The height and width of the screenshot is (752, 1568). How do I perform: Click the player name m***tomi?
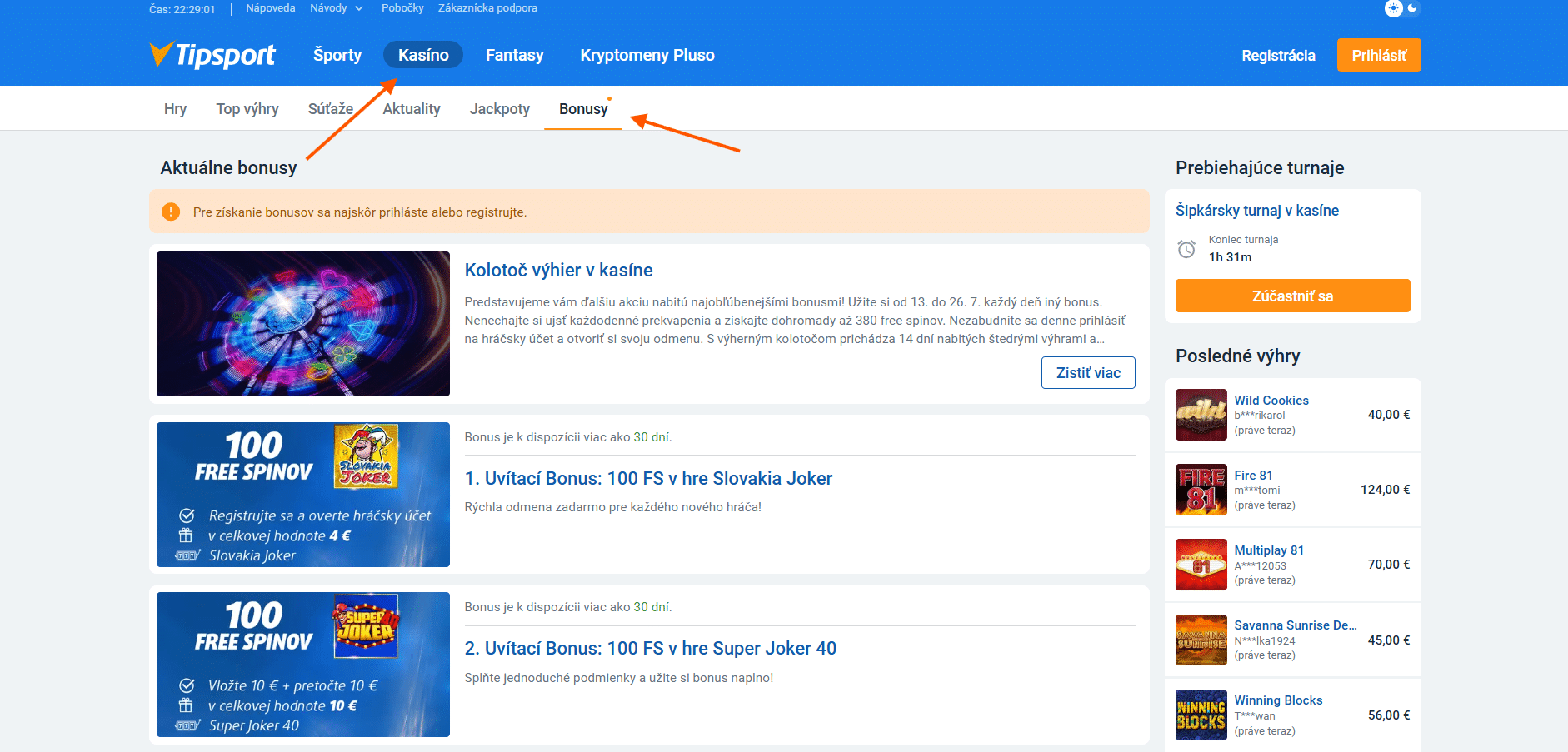pyautogui.click(x=1257, y=491)
